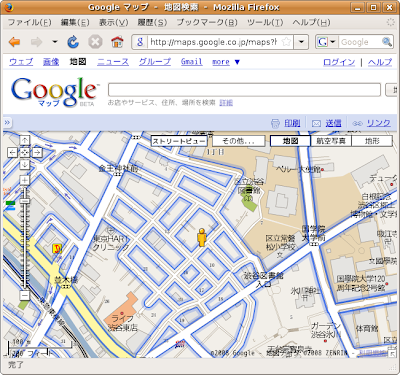Click the printer icon next to 印刷
The image size is (400, 375).
[275, 123]
